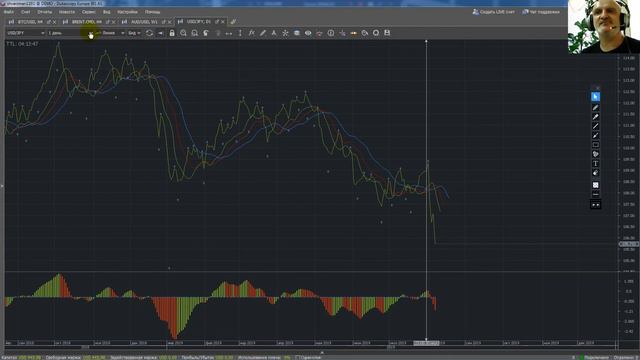Open the Счет menu
Image resolution: width=640 pixels, height=360 pixels.
pyautogui.click(x=25, y=12)
